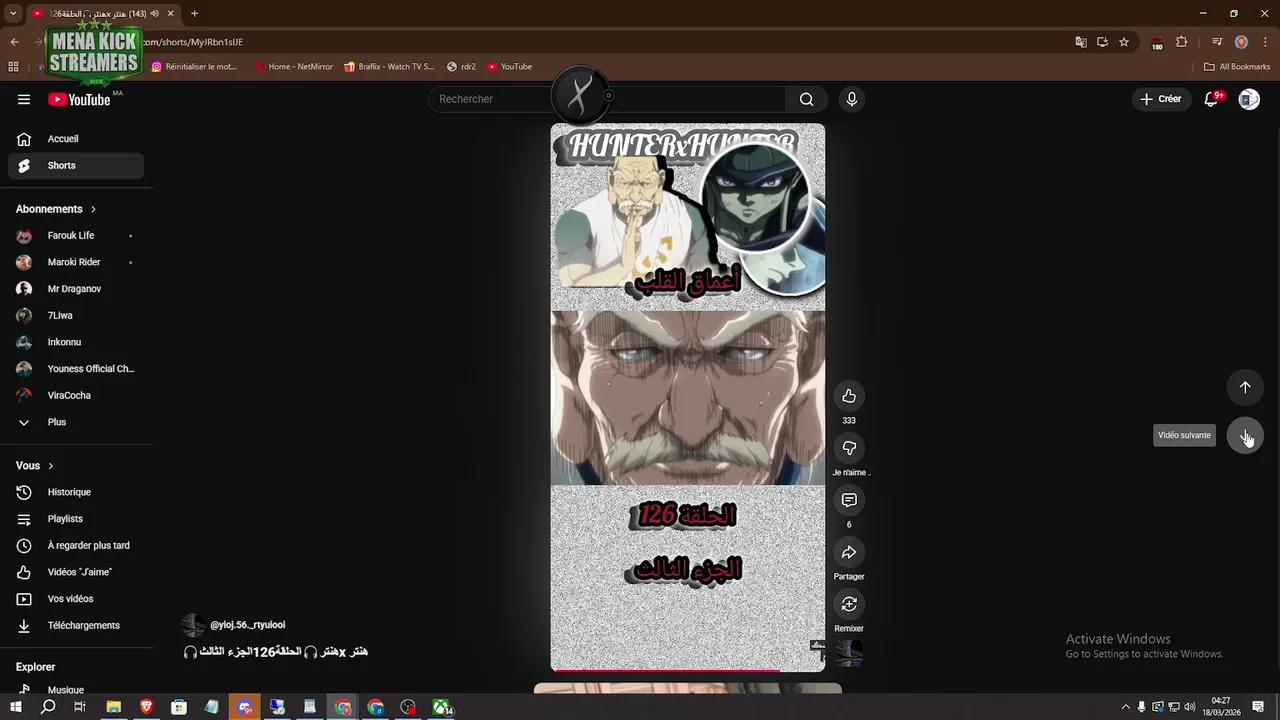Translate page icon in address bar
The width and height of the screenshot is (1280, 720).
[x=1081, y=42]
